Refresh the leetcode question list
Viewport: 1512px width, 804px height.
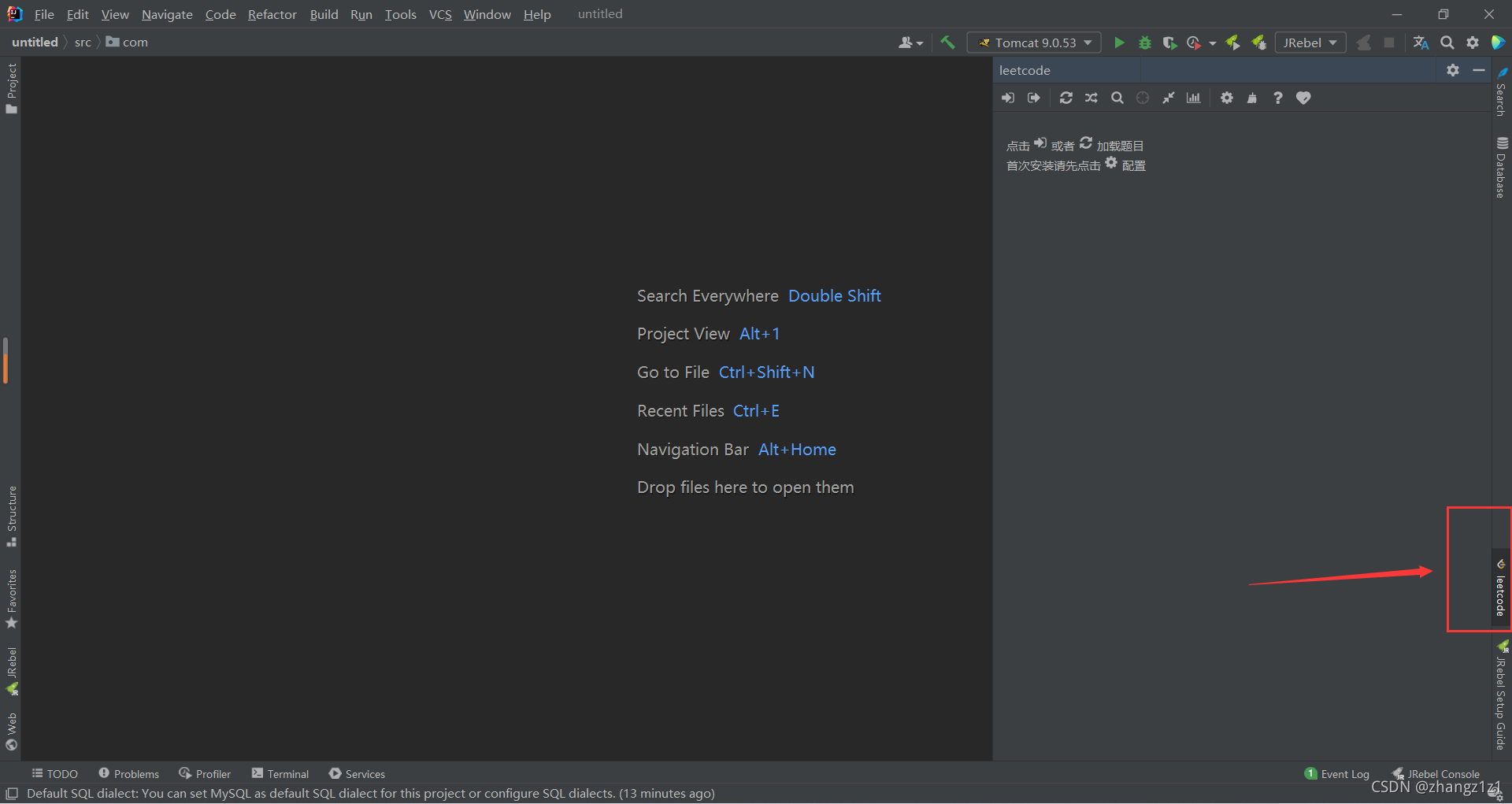(x=1065, y=98)
